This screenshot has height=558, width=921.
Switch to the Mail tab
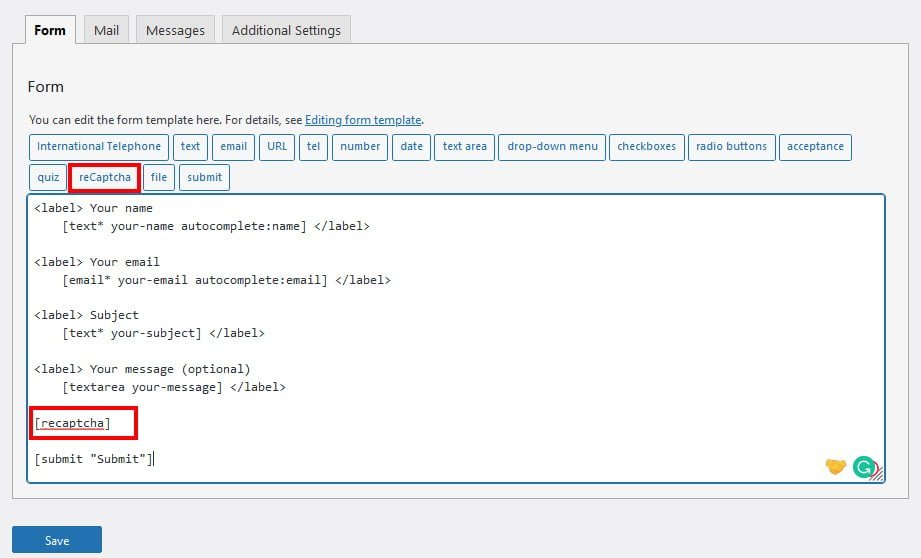coord(106,30)
